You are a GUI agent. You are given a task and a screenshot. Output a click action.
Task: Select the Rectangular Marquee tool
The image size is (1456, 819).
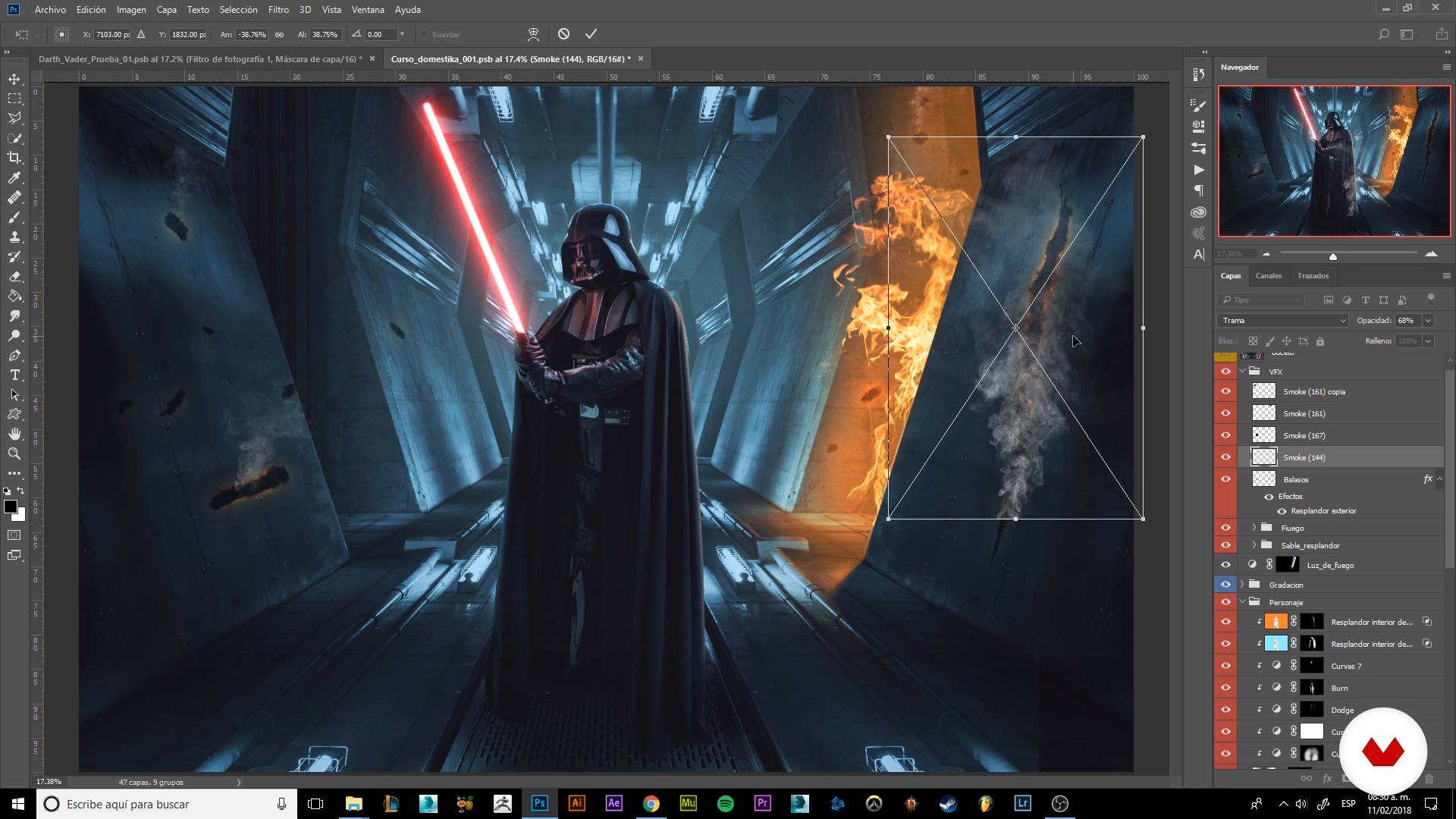click(x=14, y=99)
